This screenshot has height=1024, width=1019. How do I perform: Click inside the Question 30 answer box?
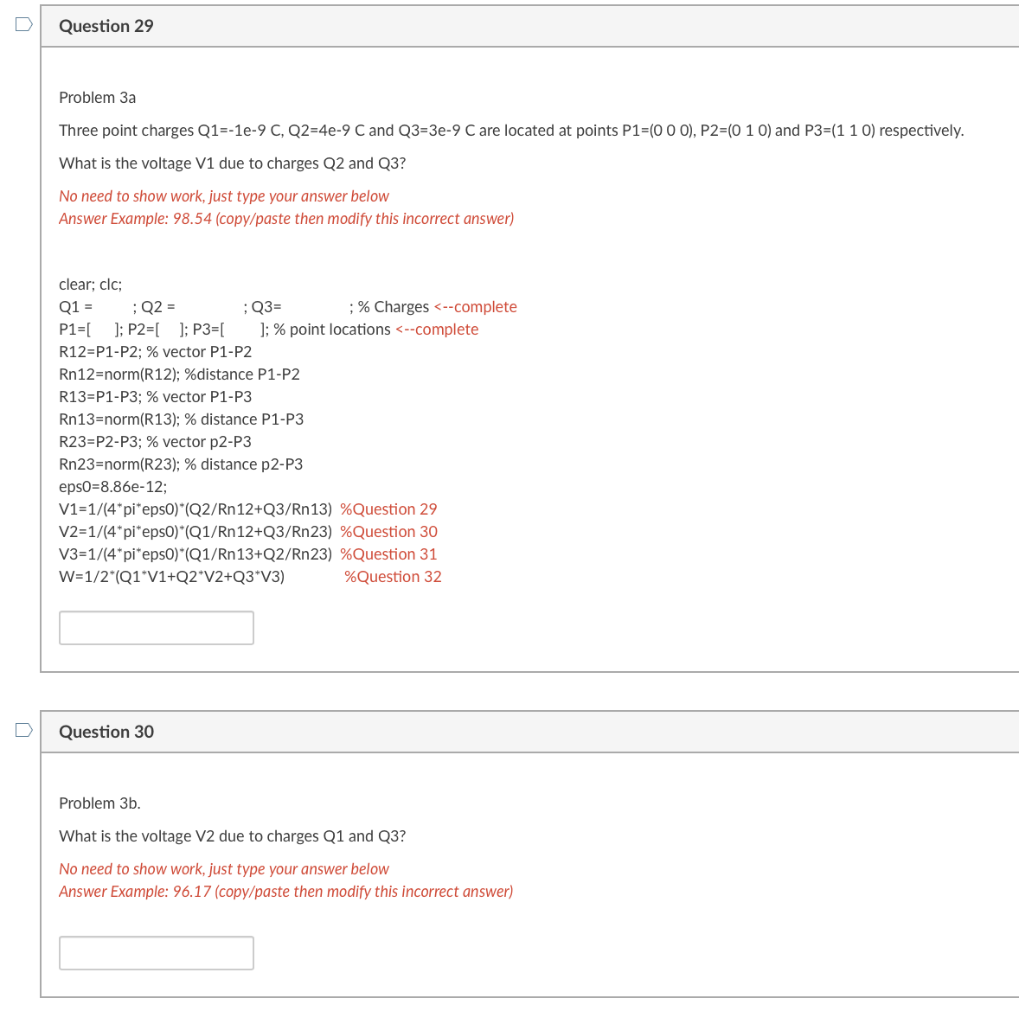pyautogui.click(x=156, y=952)
